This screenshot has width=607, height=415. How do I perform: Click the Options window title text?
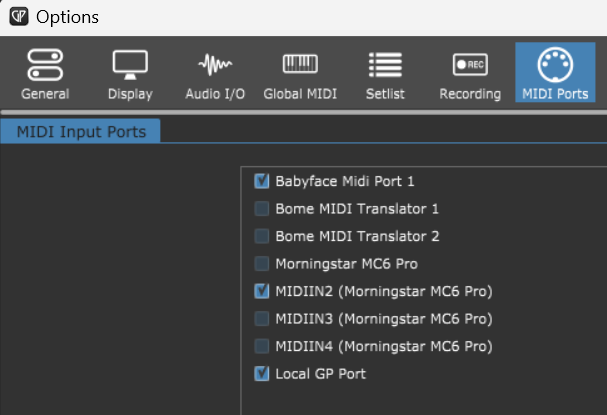click(x=67, y=17)
